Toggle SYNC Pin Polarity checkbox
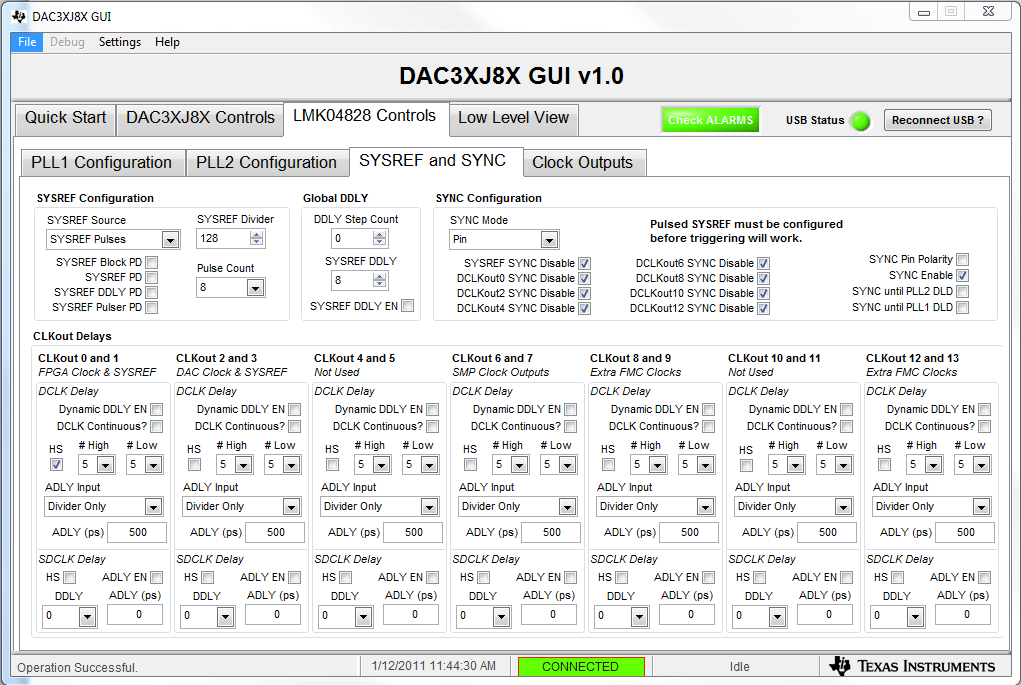Viewport: 1021px width, 685px height. tap(962, 259)
